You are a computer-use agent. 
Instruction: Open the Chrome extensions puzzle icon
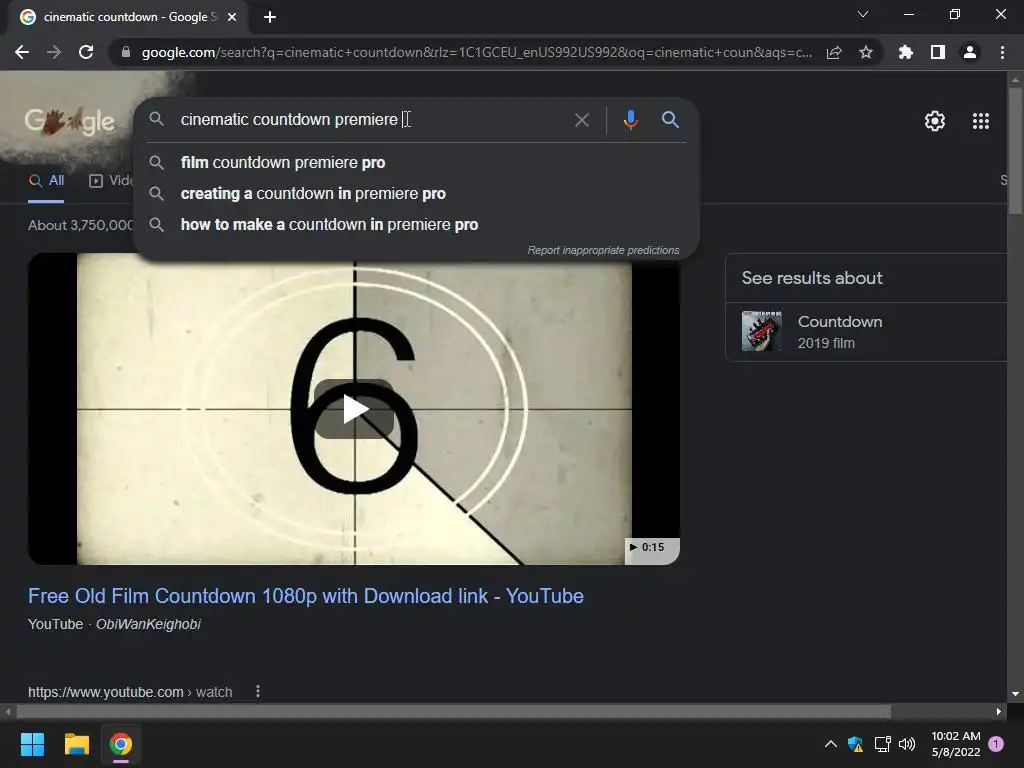pyautogui.click(x=906, y=52)
